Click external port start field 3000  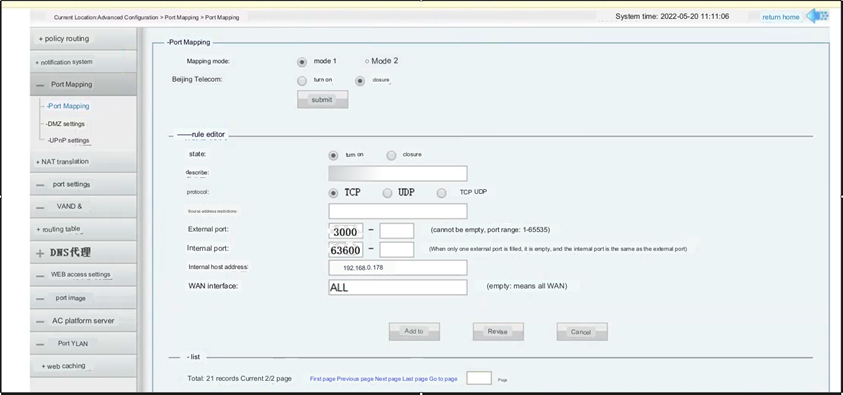346,231
